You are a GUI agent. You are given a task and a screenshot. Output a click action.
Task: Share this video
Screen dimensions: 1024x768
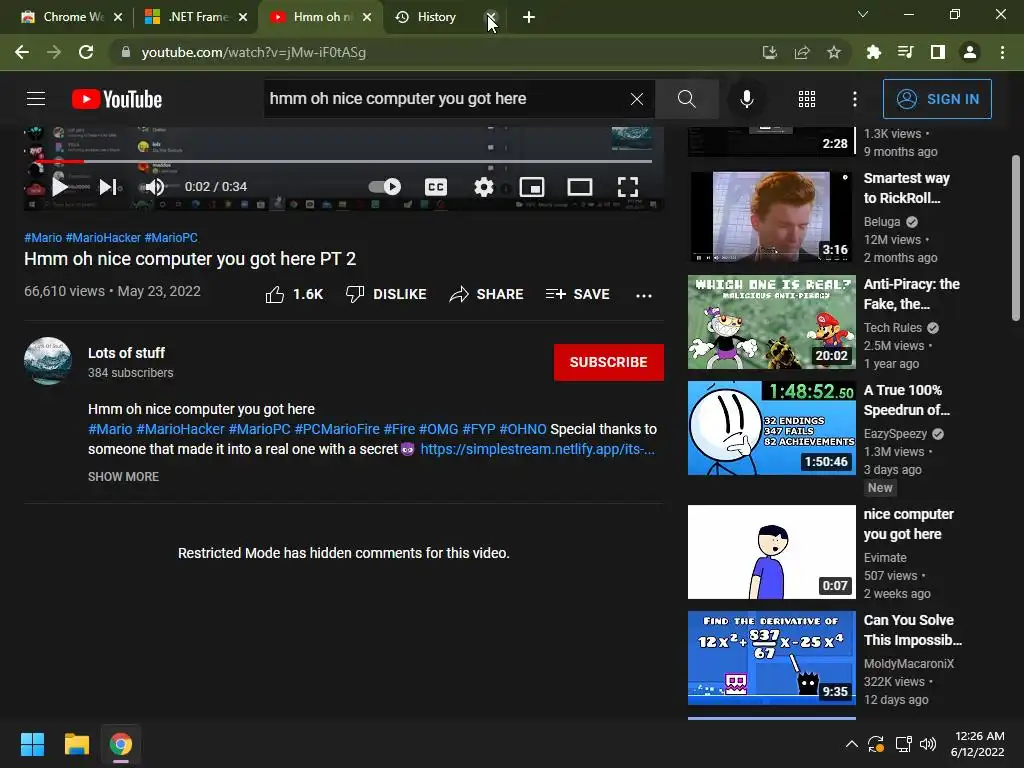487,295
